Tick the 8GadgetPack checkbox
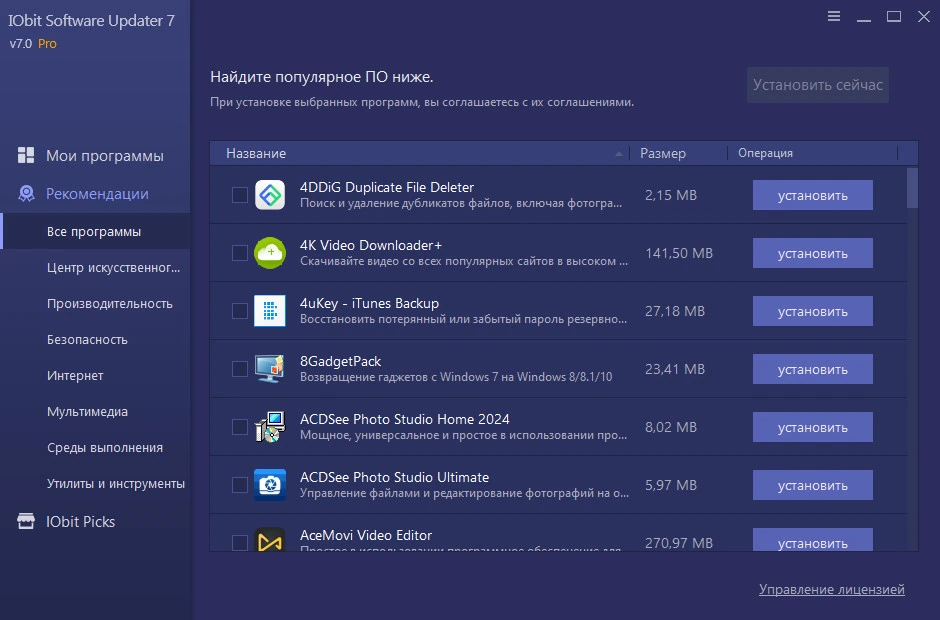Image resolution: width=940 pixels, height=620 pixels. coord(240,369)
